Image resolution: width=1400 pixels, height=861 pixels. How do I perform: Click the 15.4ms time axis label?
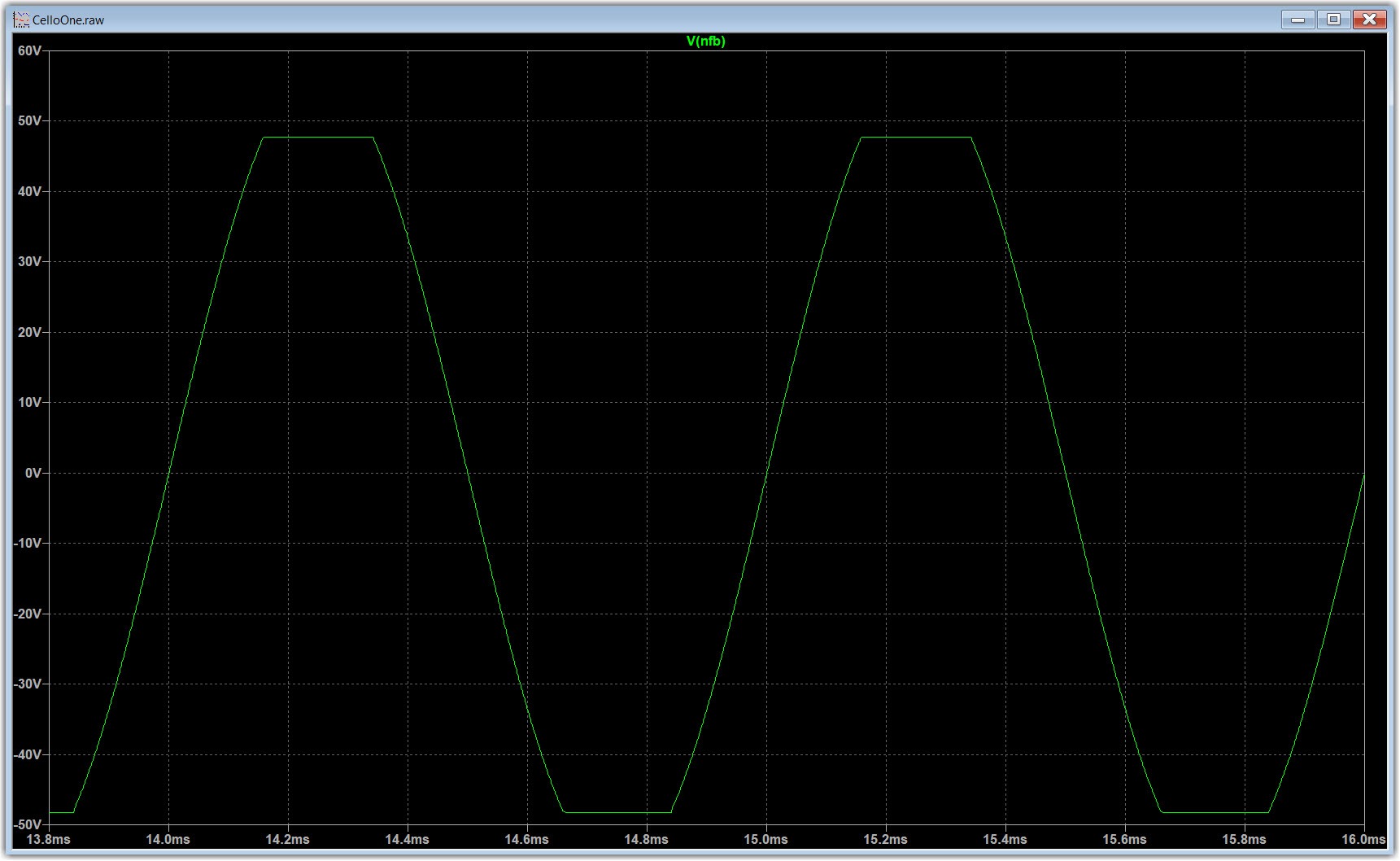coord(1005,840)
